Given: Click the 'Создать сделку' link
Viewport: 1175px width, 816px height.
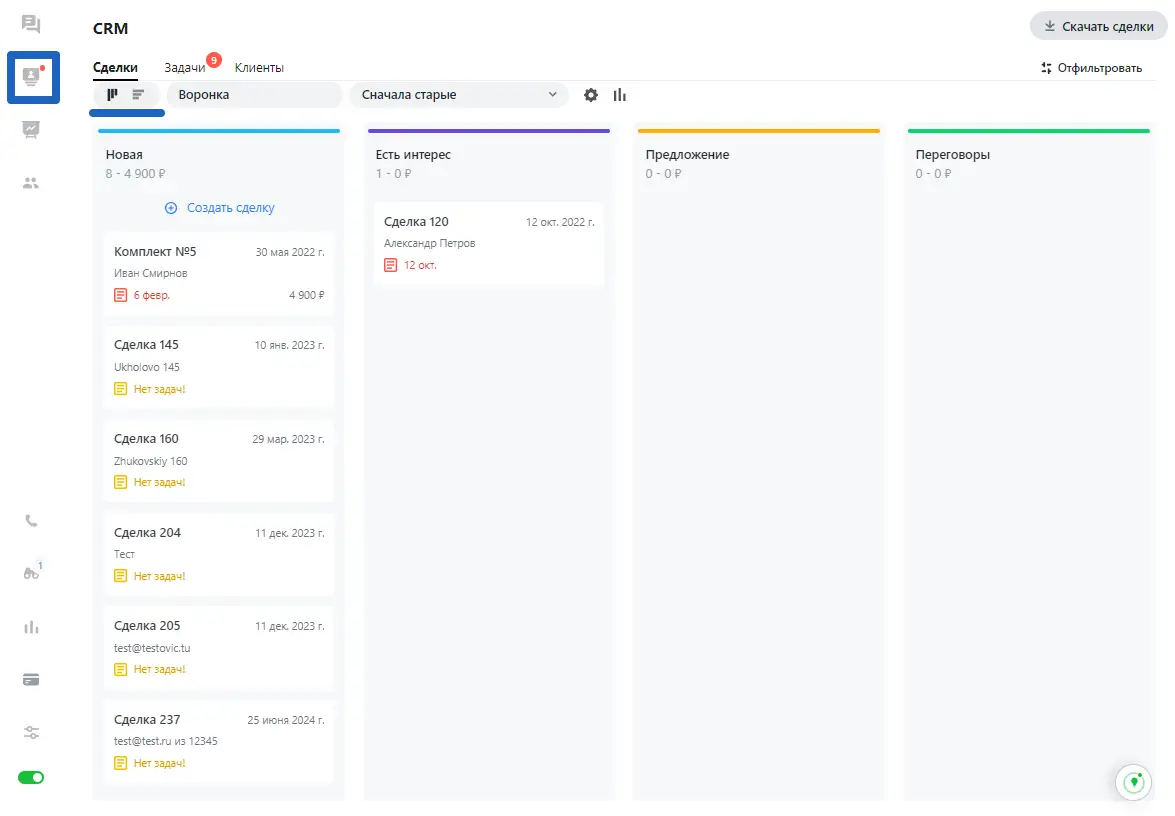Looking at the screenshot, I should click(x=219, y=208).
